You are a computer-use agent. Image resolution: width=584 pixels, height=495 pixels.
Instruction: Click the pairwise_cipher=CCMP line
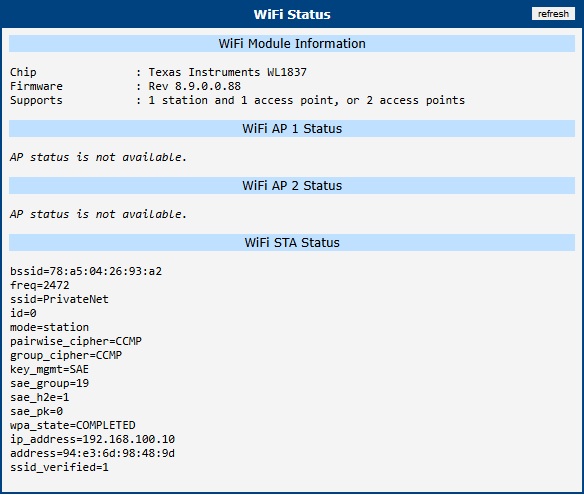click(x=76, y=341)
